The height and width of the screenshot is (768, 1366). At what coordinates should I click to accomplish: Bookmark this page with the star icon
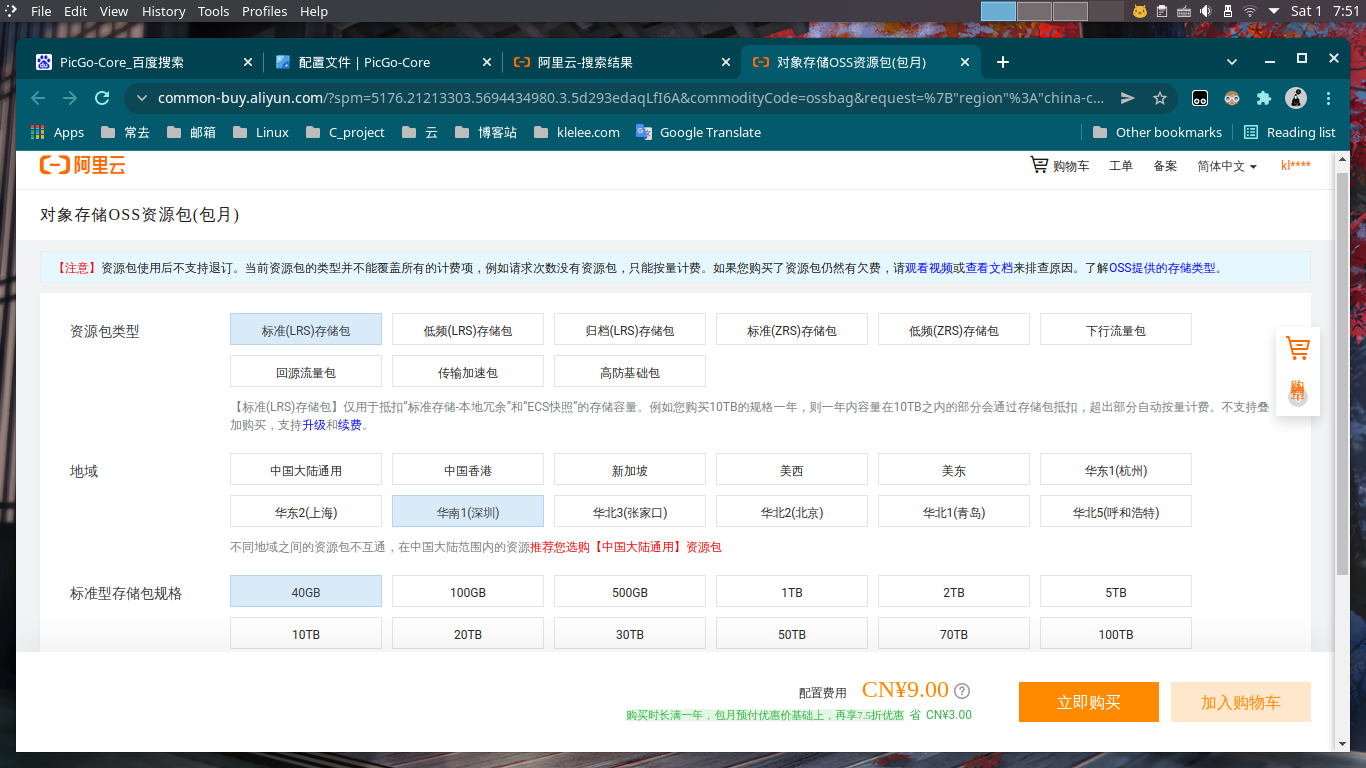click(1160, 98)
